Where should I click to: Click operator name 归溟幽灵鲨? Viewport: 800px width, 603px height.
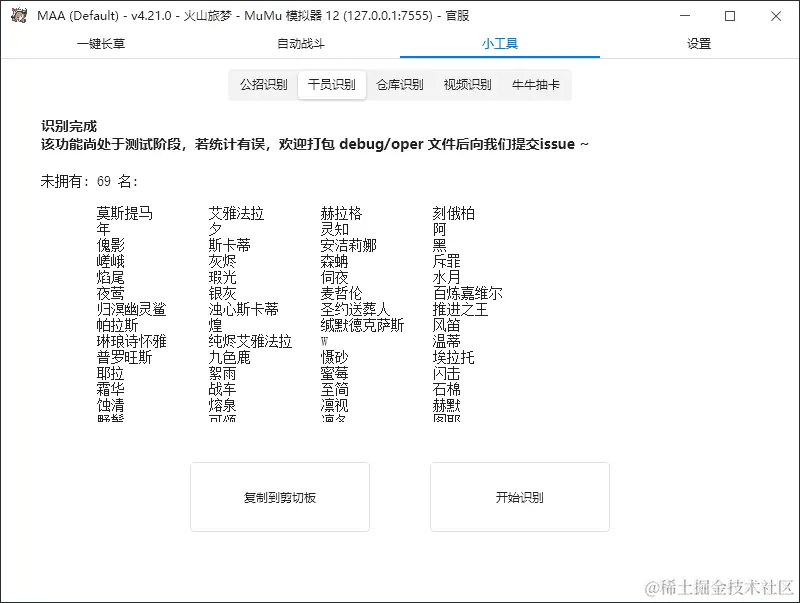coord(132,309)
